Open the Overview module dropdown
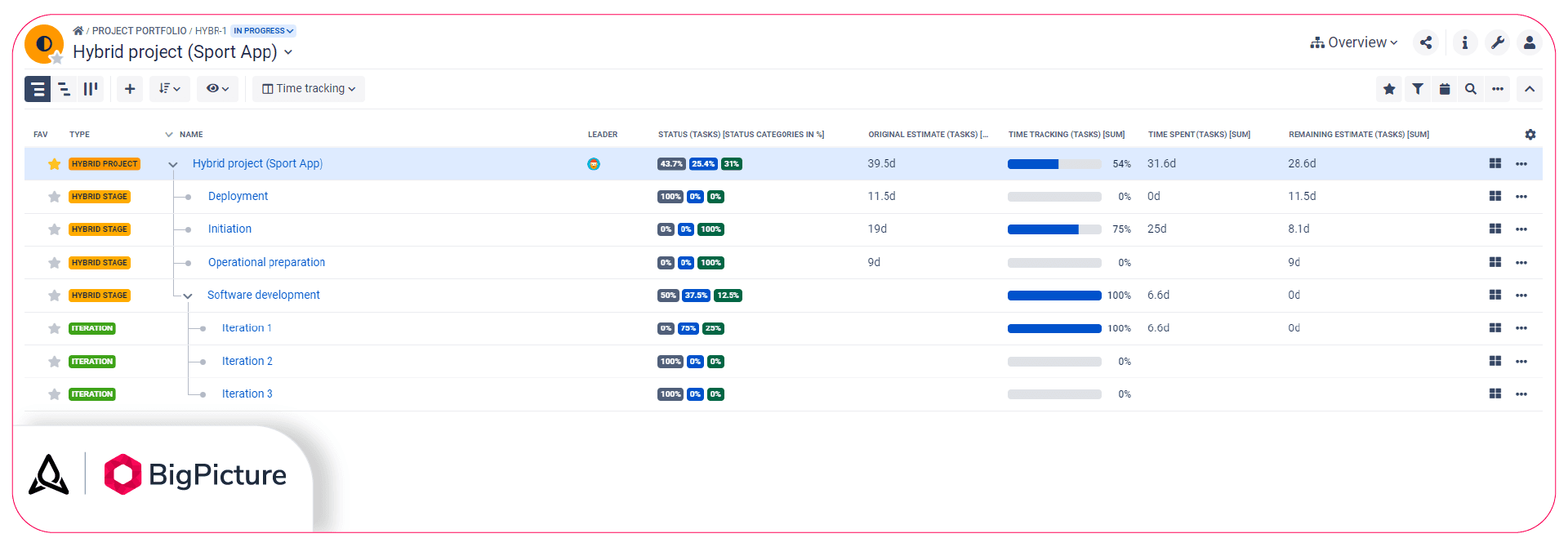This screenshot has width=1568, height=547. point(1354,42)
